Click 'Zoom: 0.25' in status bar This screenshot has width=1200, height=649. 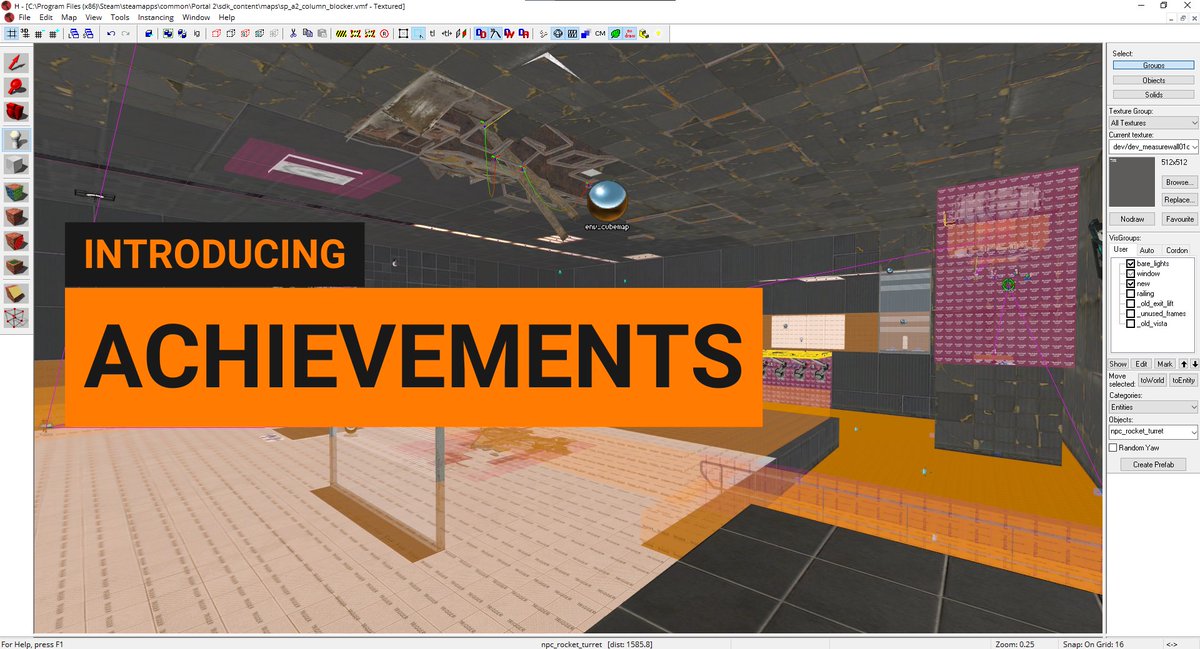(1015, 644)
